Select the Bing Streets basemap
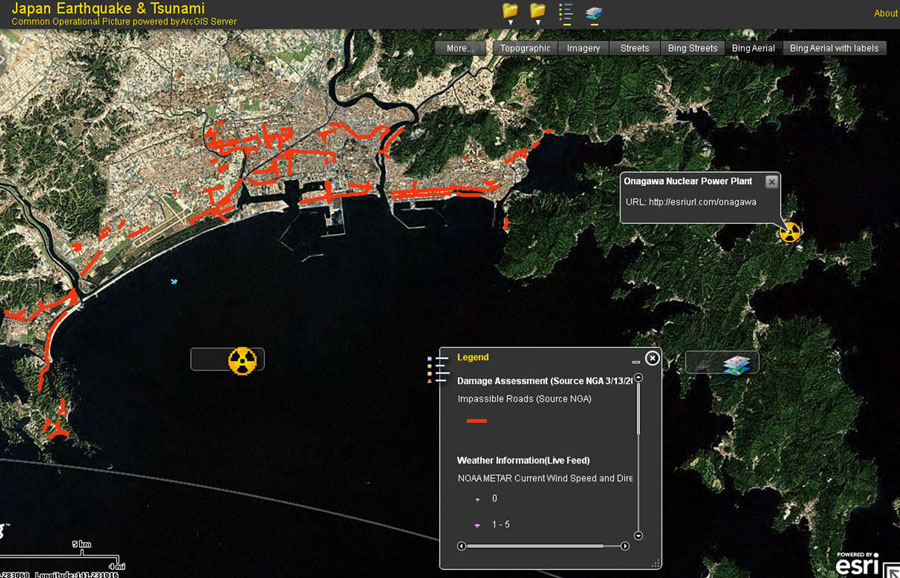The width and height of the screenshot is (900, 578). tap(693, 48)
